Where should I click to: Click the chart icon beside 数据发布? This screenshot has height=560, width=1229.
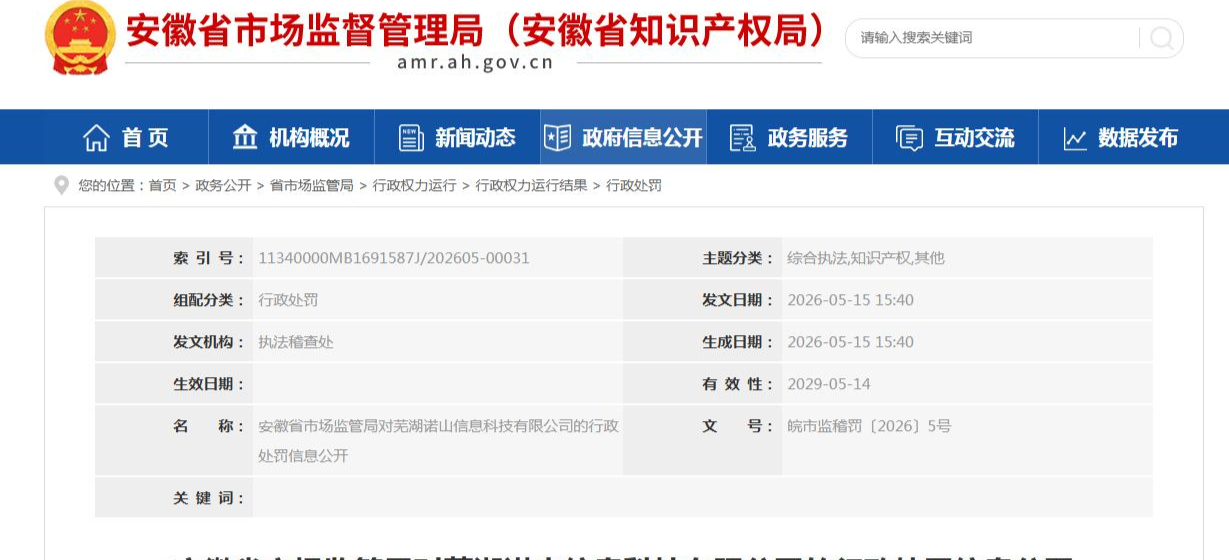tap(1075, 138)
